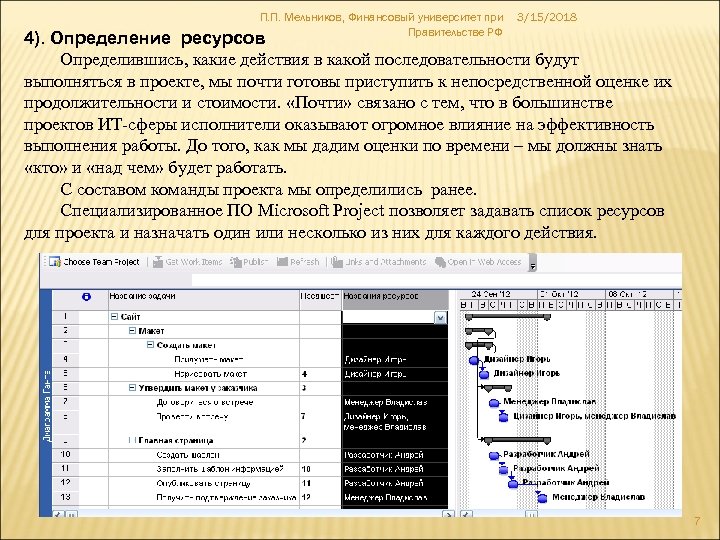Select the task 'Получить подтверждение заказчика'
This screenshot has width=720, height=540.
point(226,497)
